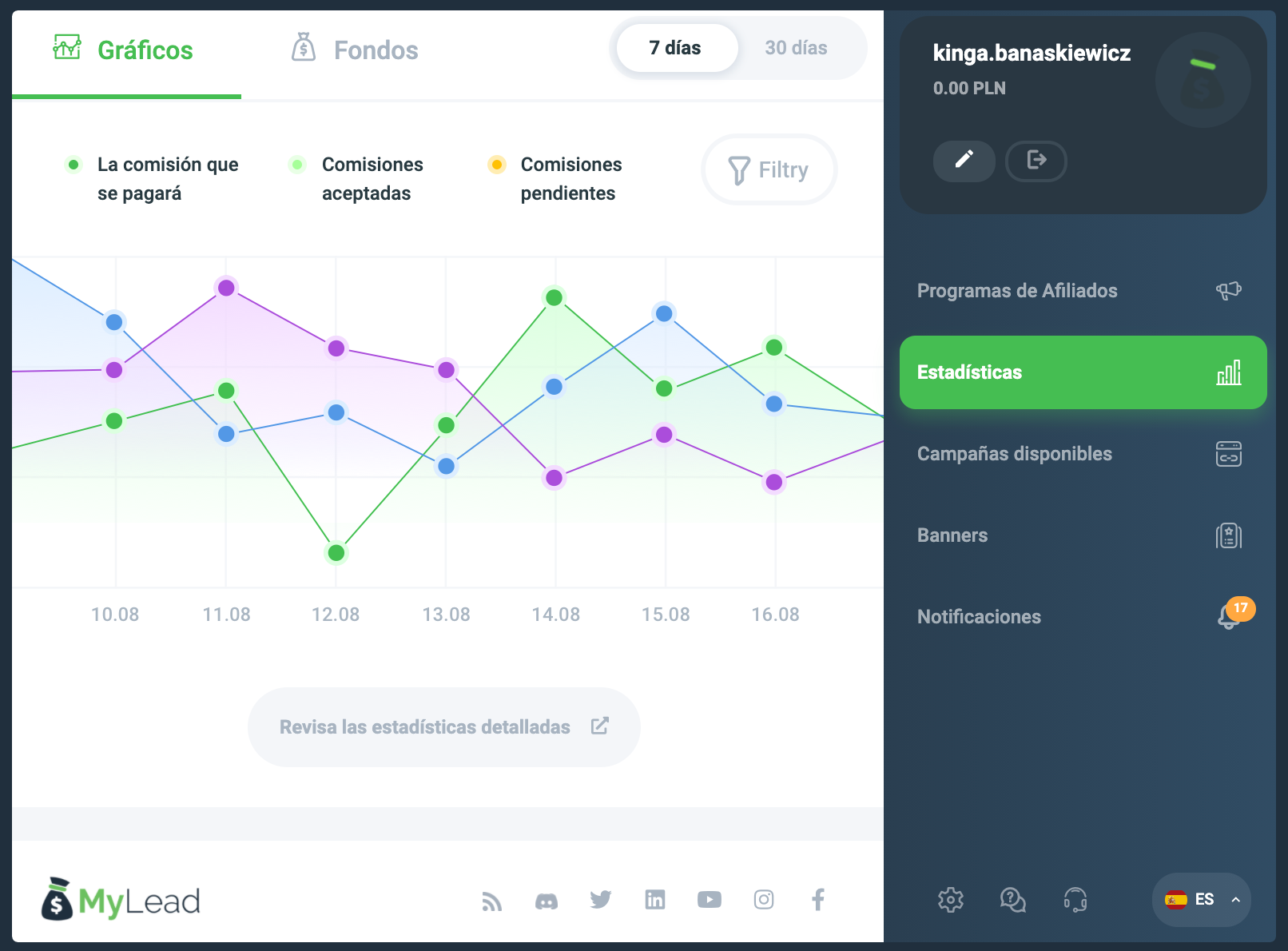Screen dimensions: 1288x951
Task: Open the FAQ chat bubble icon
Action: 1012,900
